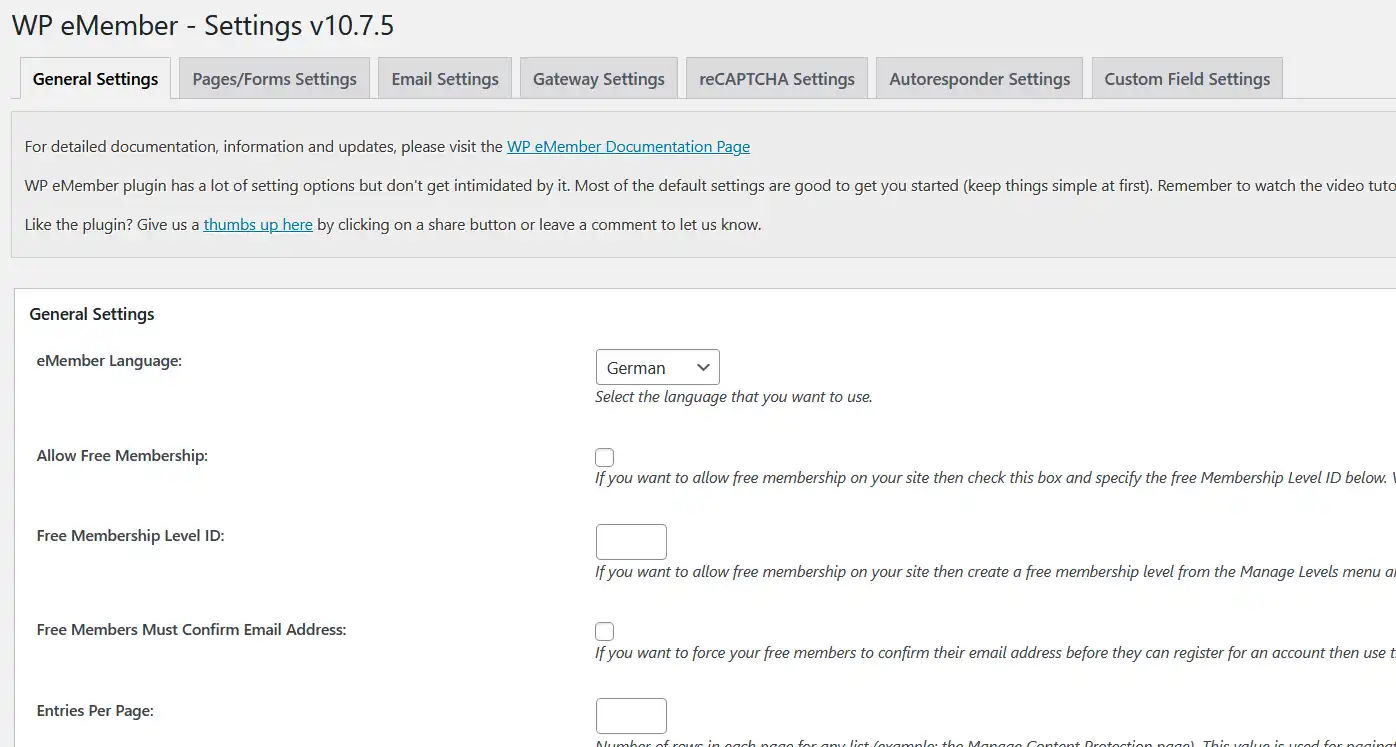The width and height of the screenshot is (1396, 747).
Task: Go to the Gateway Settings tab
Action: 599,79
